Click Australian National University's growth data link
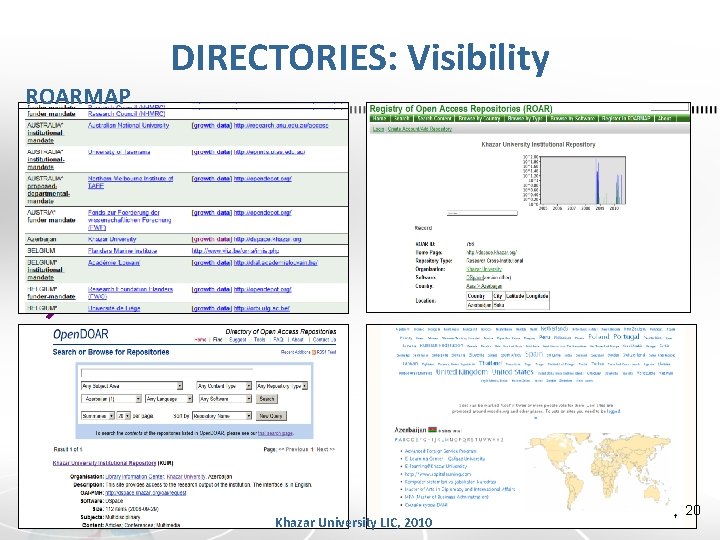The width and height of the screenshot is (720, 540). [211, 125]
